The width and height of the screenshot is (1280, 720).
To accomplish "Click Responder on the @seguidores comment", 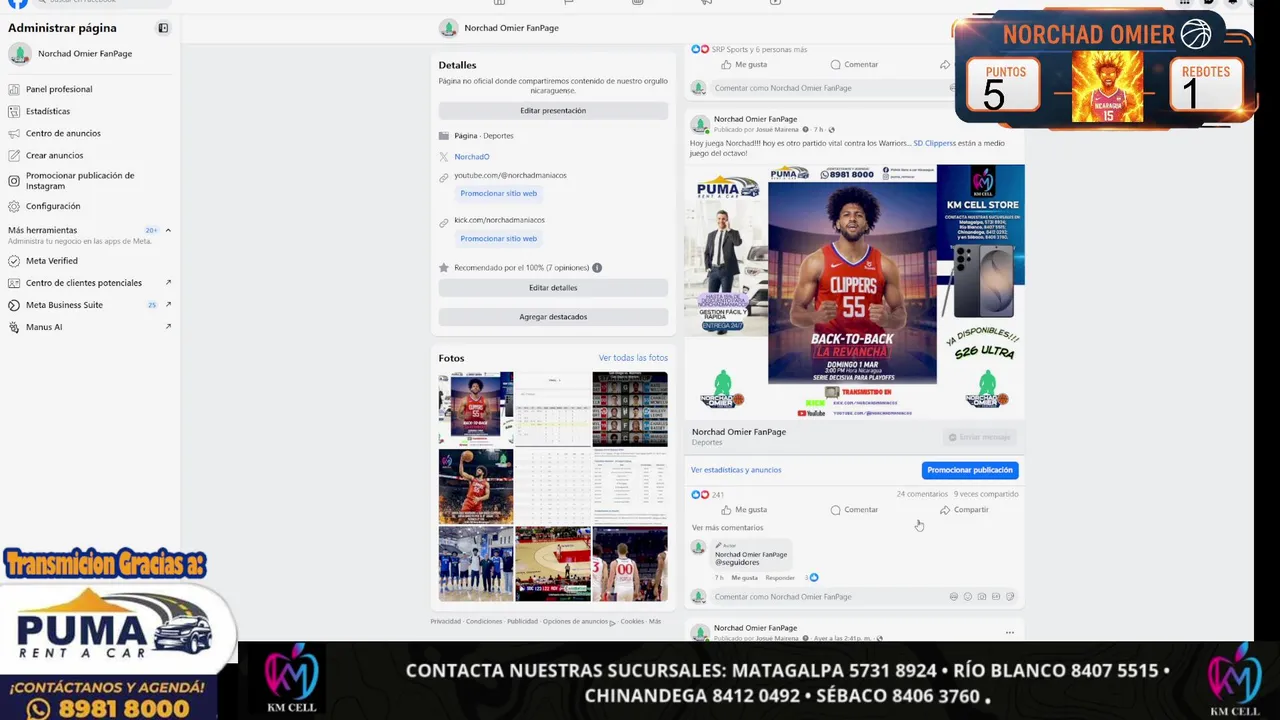I will [x=780, y=578].
